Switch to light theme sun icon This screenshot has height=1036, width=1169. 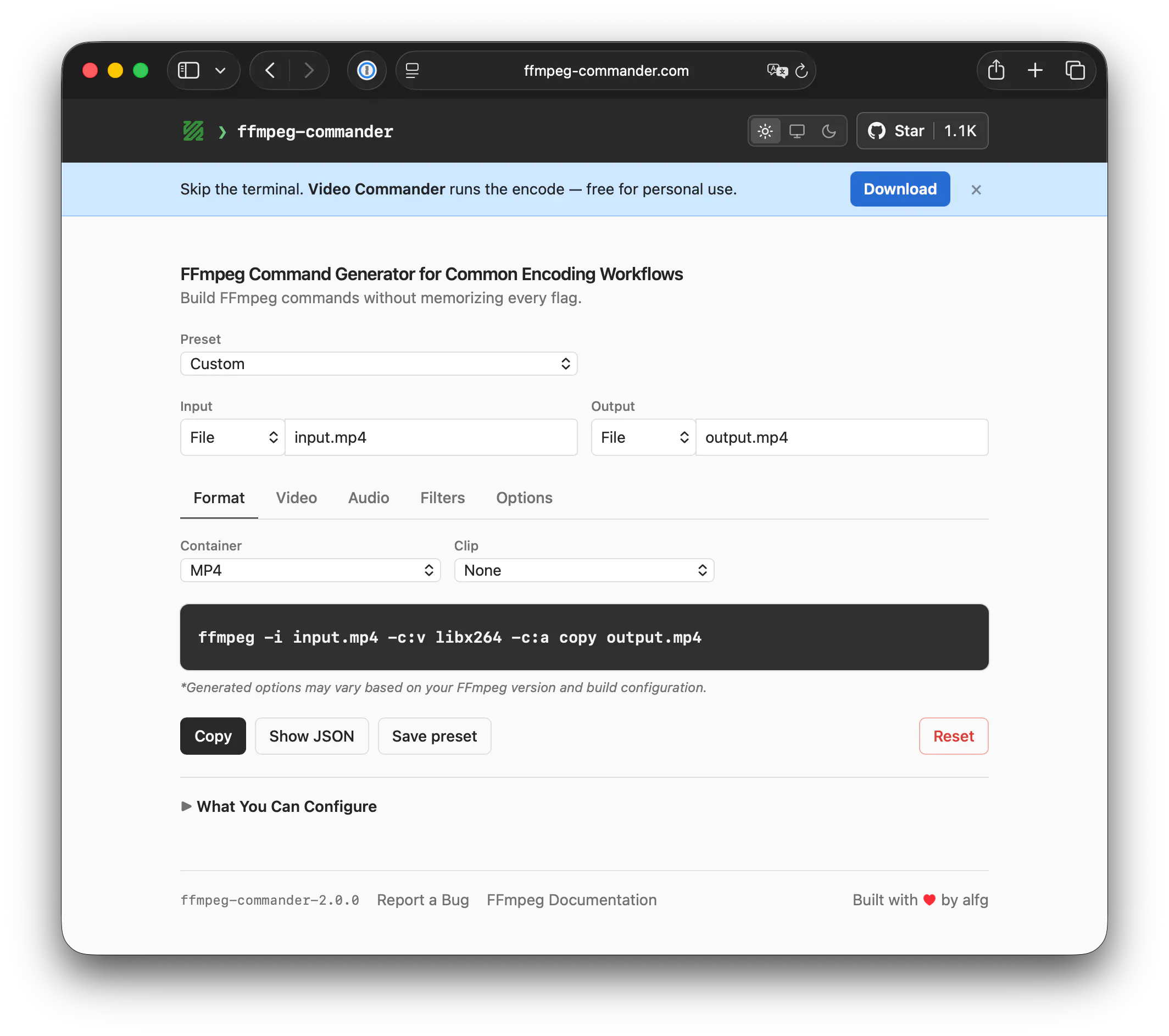point(765,131)
